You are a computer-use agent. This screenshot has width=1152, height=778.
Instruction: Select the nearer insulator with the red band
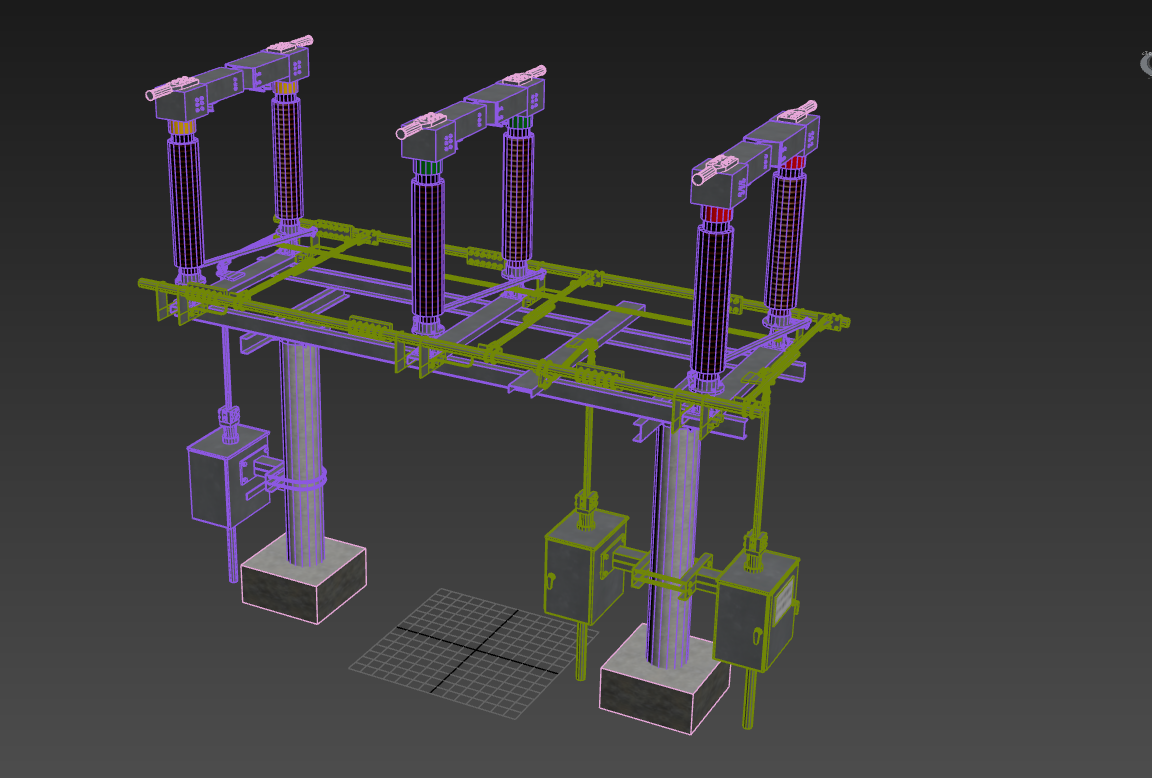(x=714, y=300)
